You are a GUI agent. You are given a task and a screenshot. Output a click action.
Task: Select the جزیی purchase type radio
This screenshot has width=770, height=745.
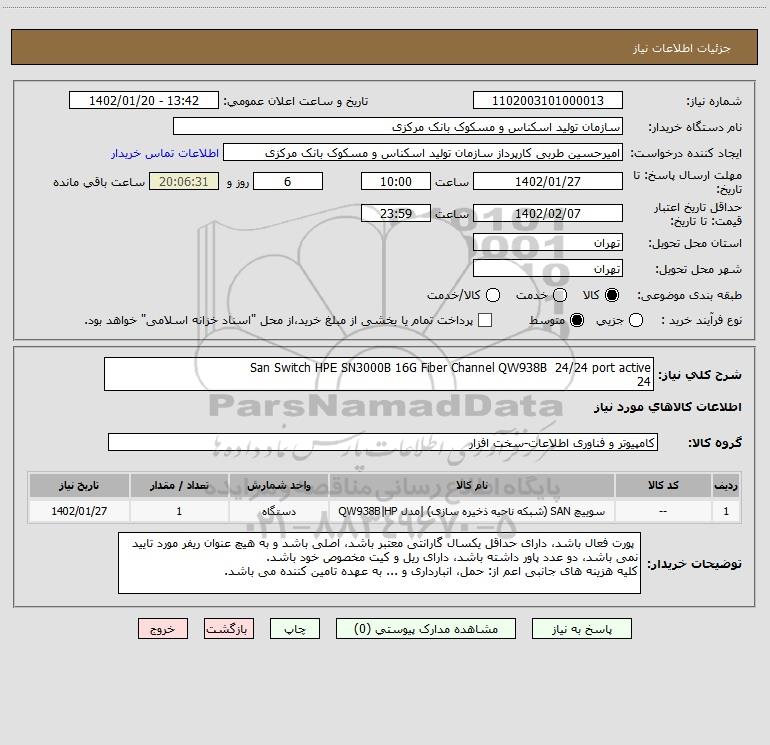(636, 320)
